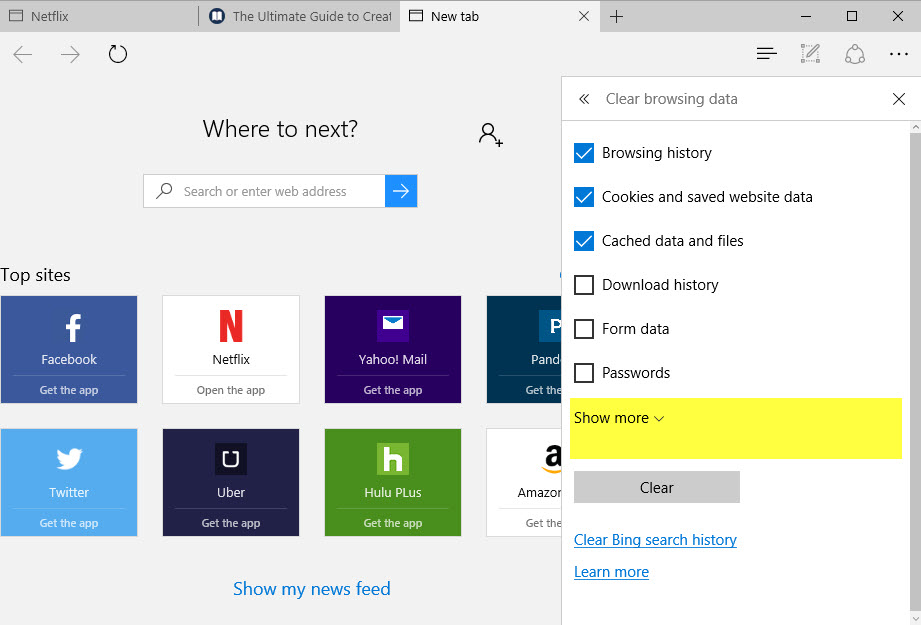Go back with double chevron in panel

point(584,99)
